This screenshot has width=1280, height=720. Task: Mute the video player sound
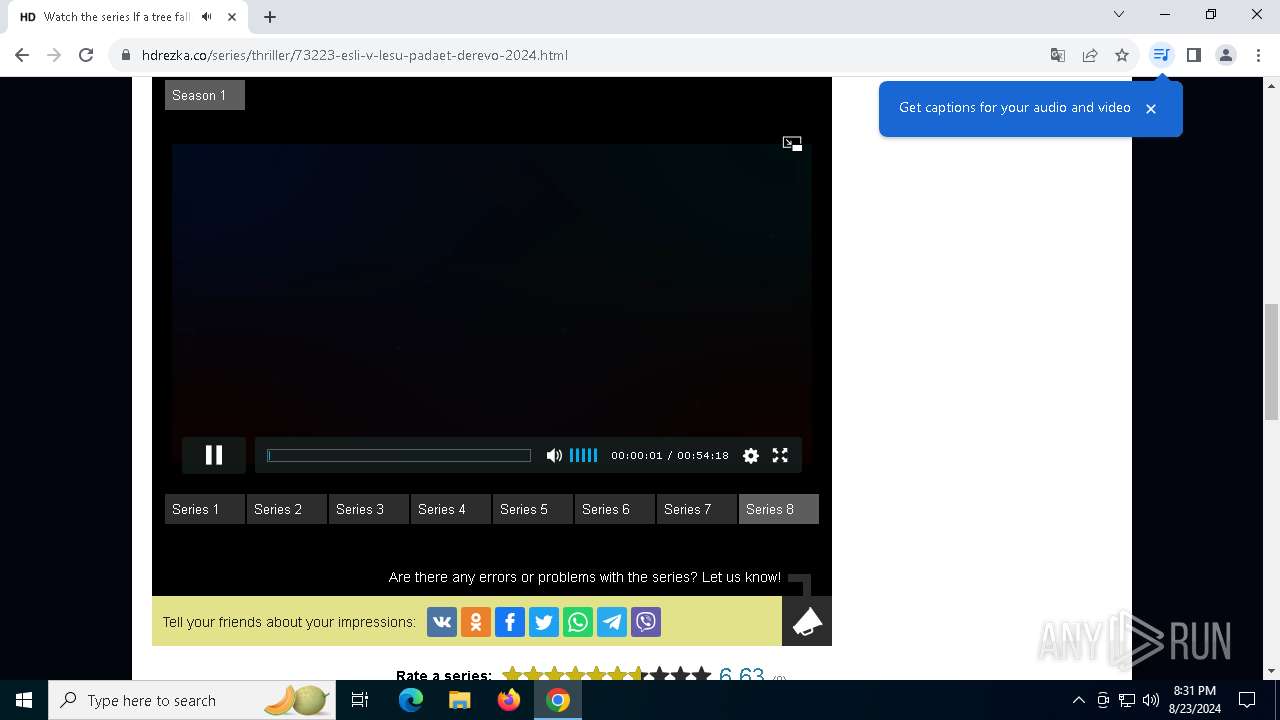click(554, 455)
